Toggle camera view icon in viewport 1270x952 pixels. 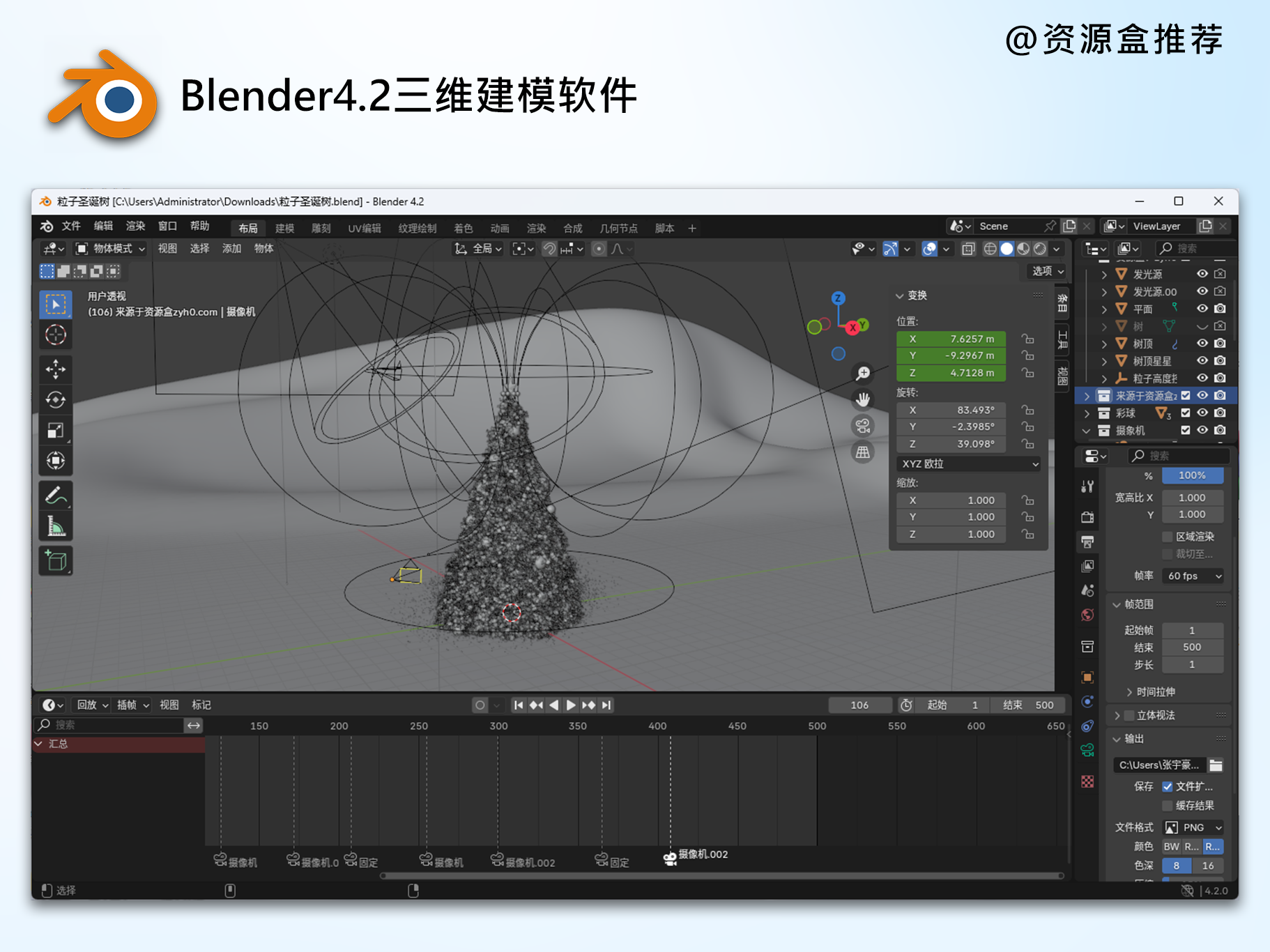click(863, 426)
